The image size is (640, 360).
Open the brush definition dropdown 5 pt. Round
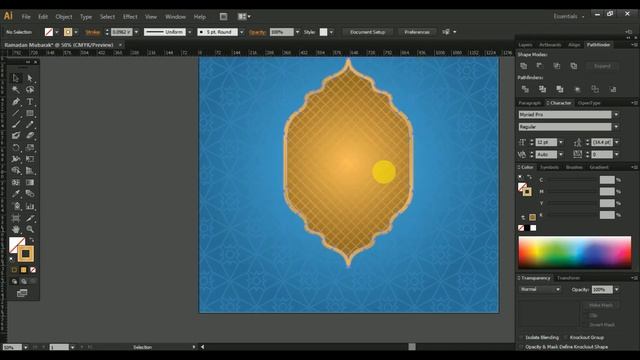pyautogui.click(x=241, y=32)
